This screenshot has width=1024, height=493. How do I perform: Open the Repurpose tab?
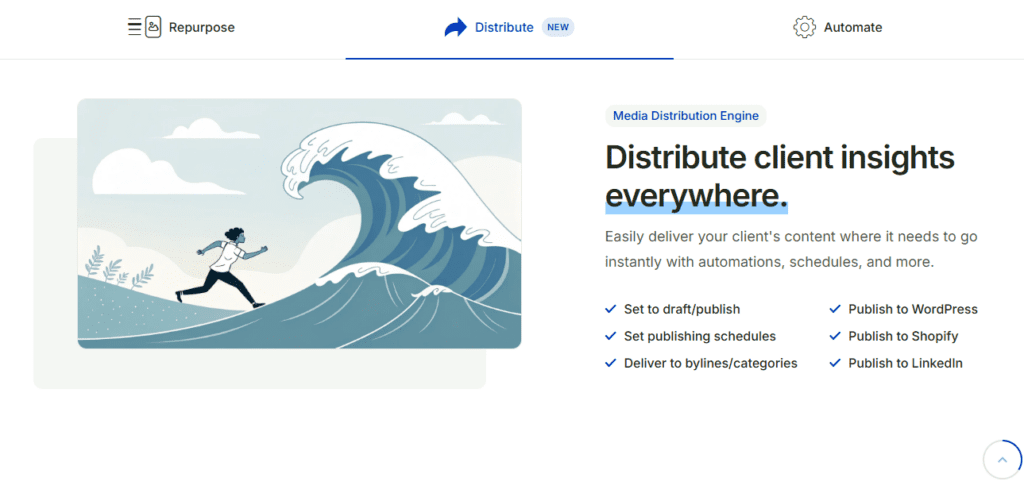tap(201, 27)
